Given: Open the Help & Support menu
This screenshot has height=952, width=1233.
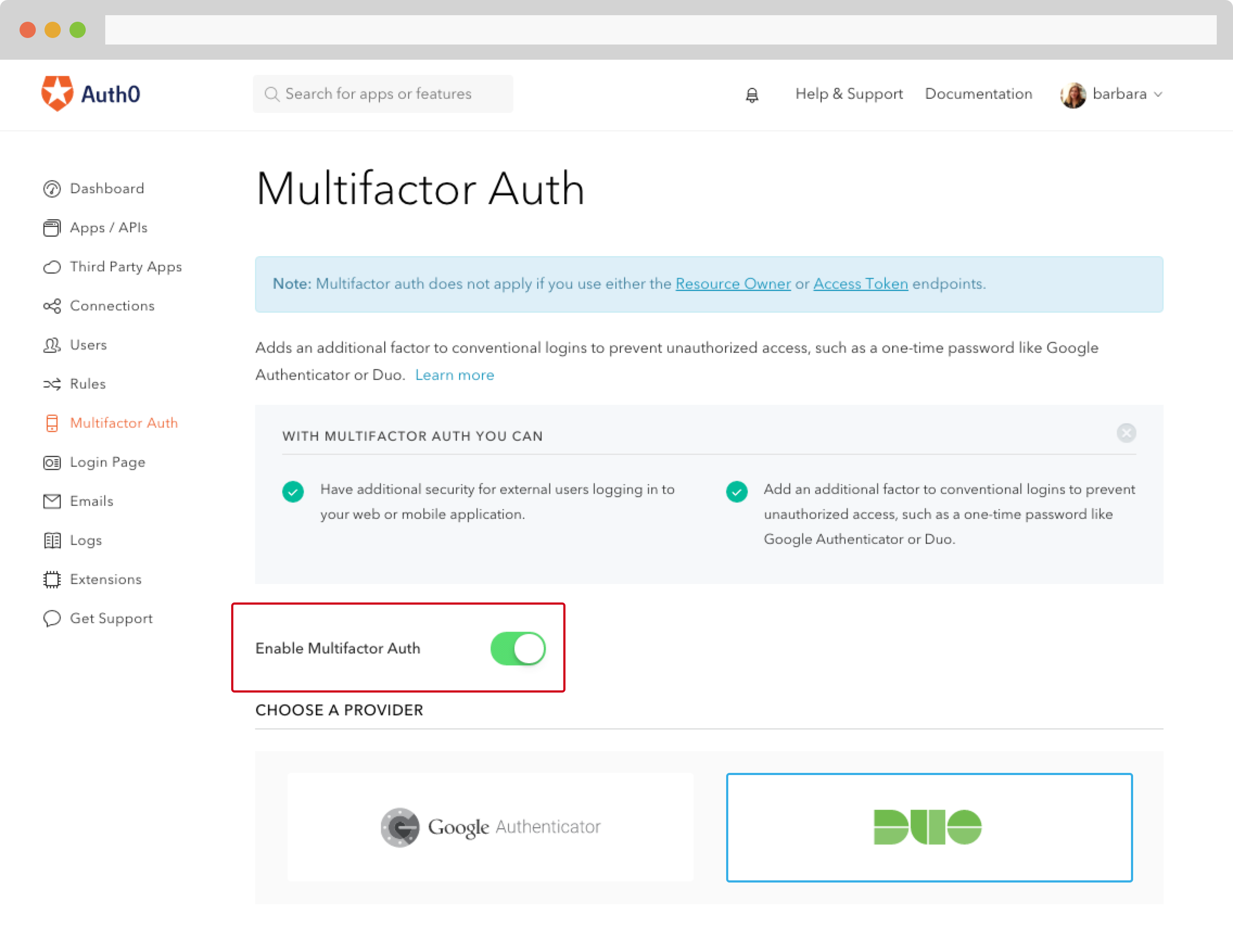Looking at the screenshot, I should 849,94.
